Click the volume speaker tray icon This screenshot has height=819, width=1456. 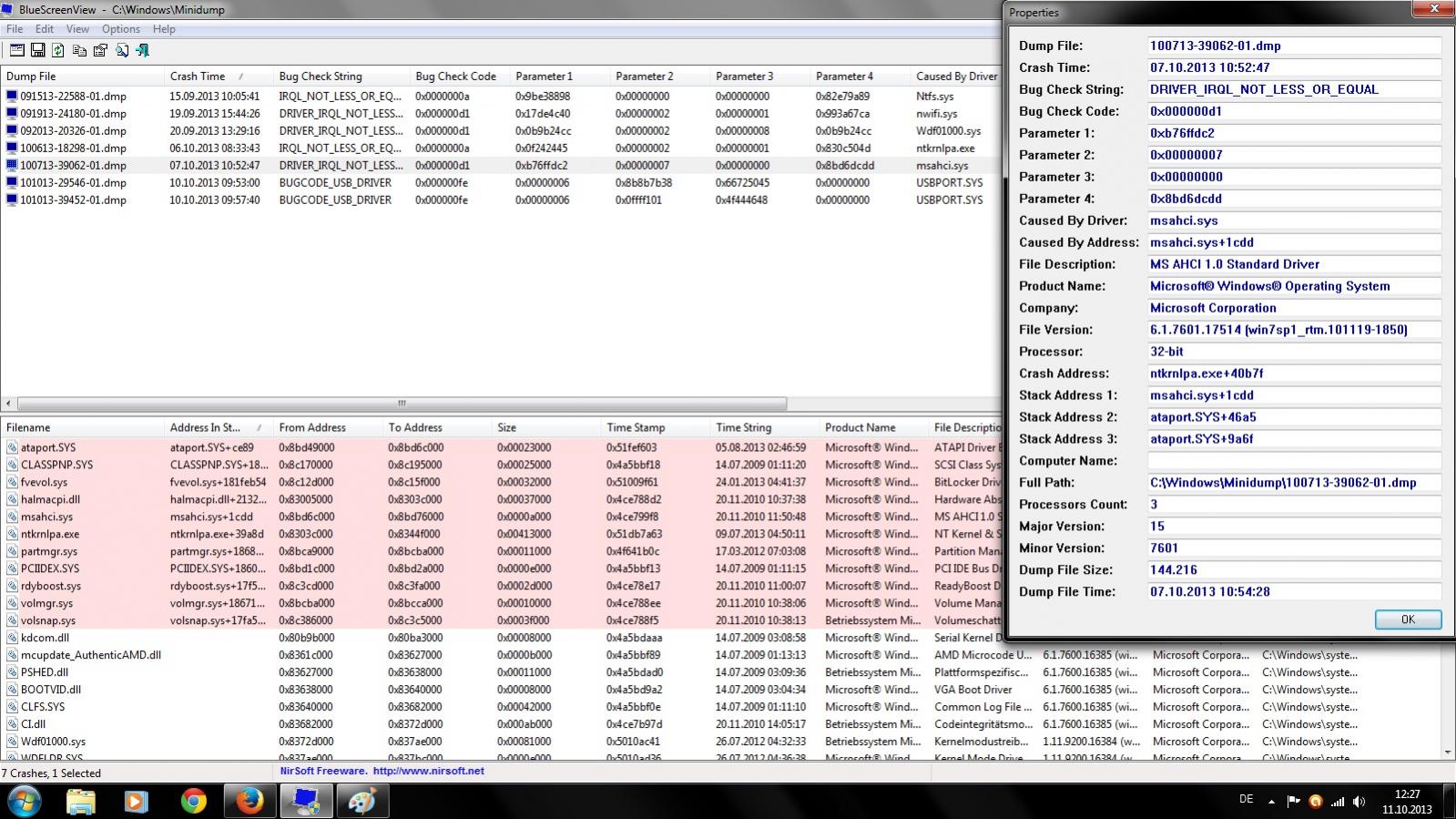click(x=1359, y=802)
